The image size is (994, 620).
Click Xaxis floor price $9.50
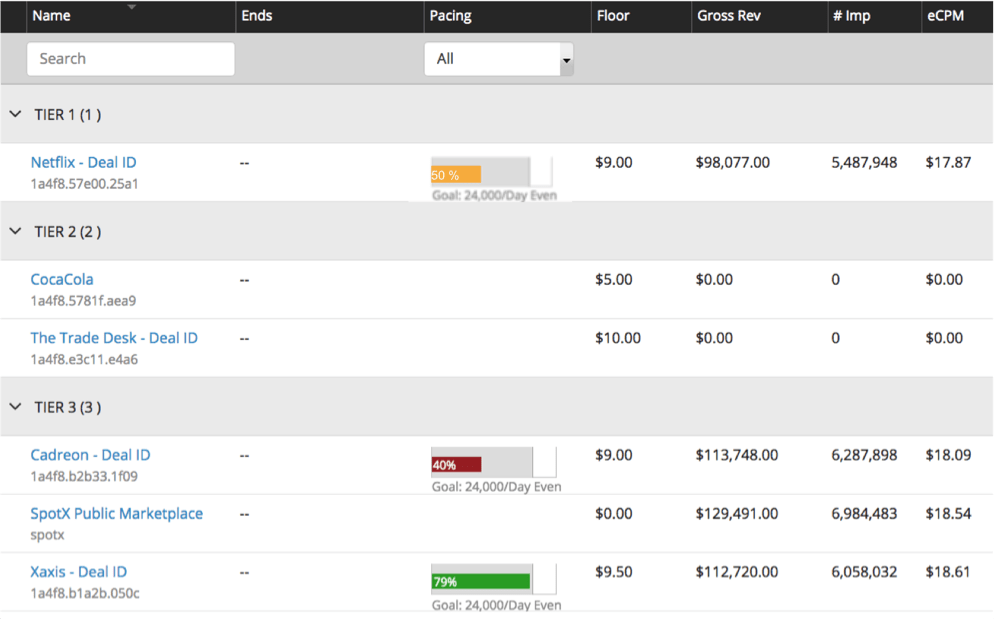[614, 572]
